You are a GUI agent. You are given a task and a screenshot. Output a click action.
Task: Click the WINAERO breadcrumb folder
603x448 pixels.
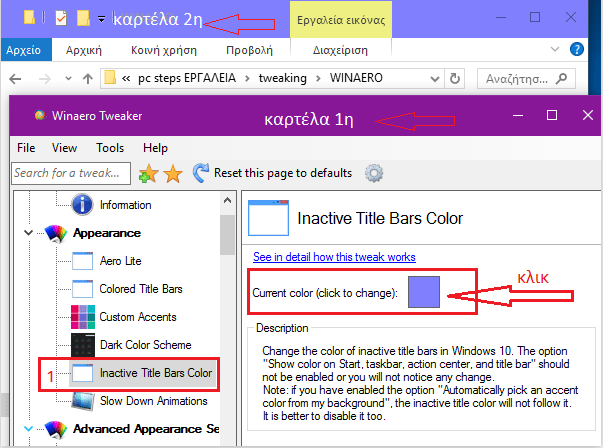pos(356,78)
